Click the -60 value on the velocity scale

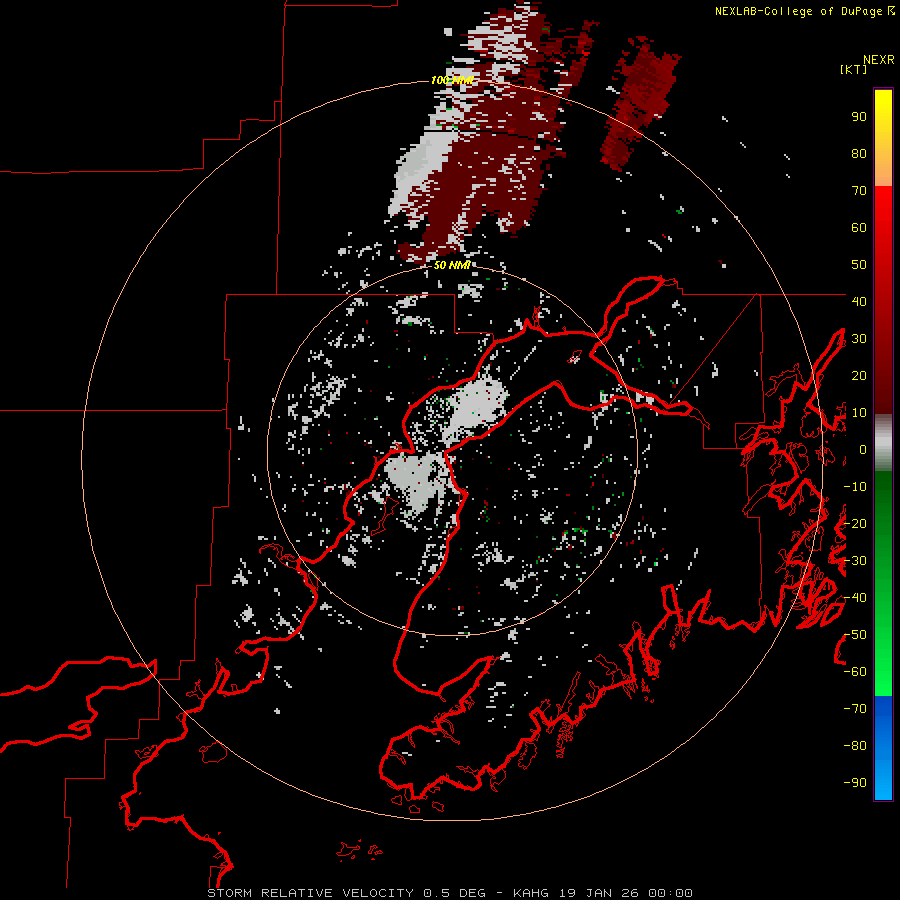click(855, 672)
